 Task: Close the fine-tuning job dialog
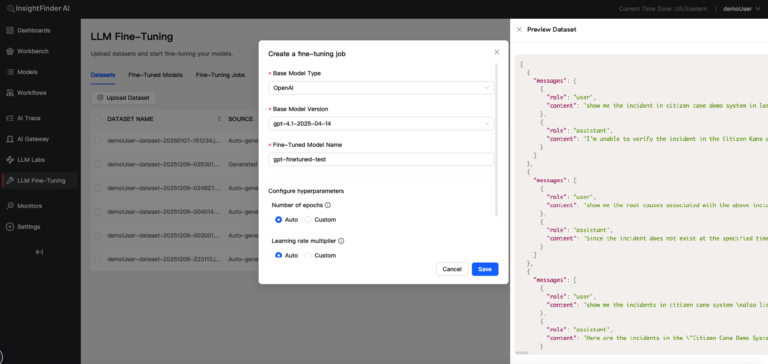click(497, 52)
